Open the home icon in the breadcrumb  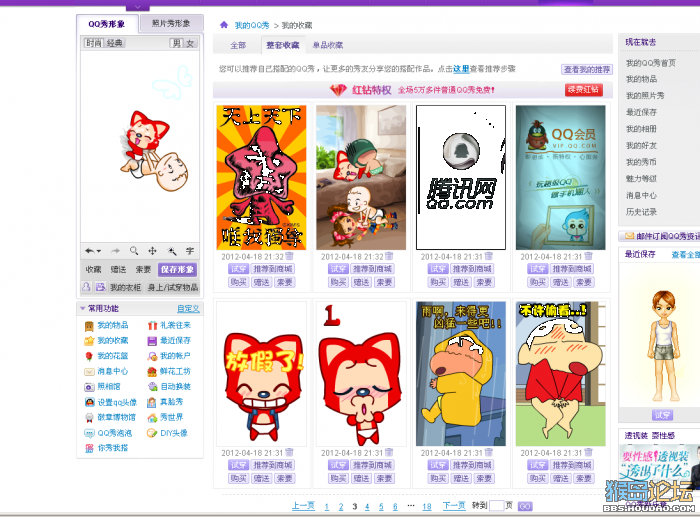[x=224, y=25]
